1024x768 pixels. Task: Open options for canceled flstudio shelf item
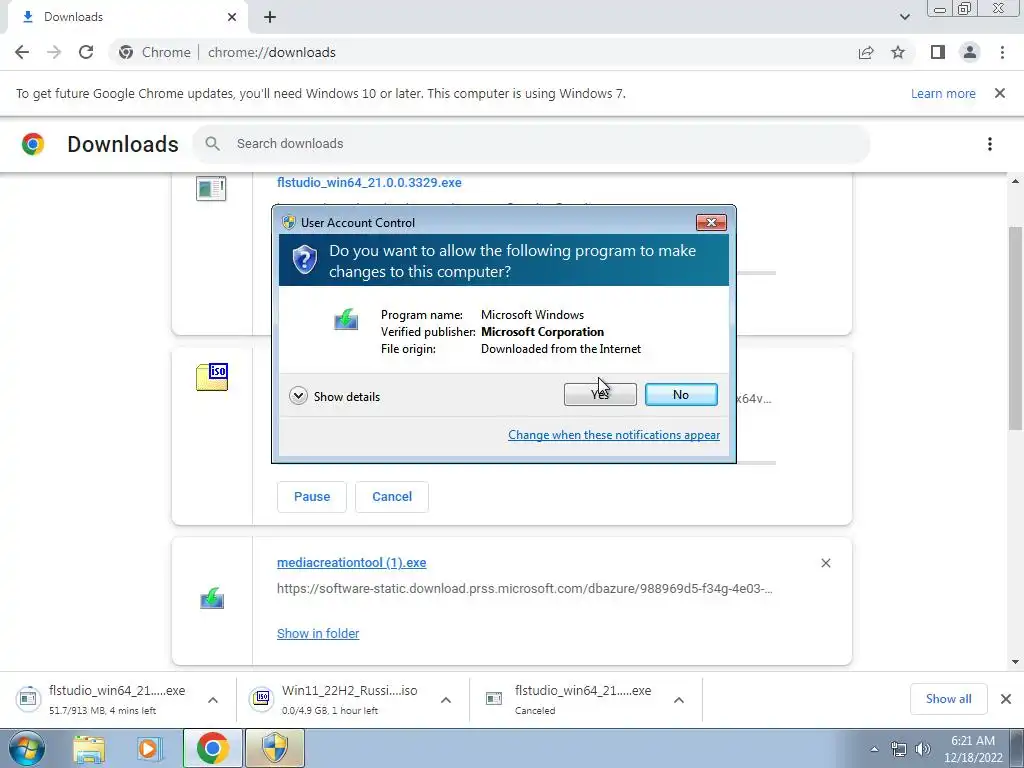(679, 700)
